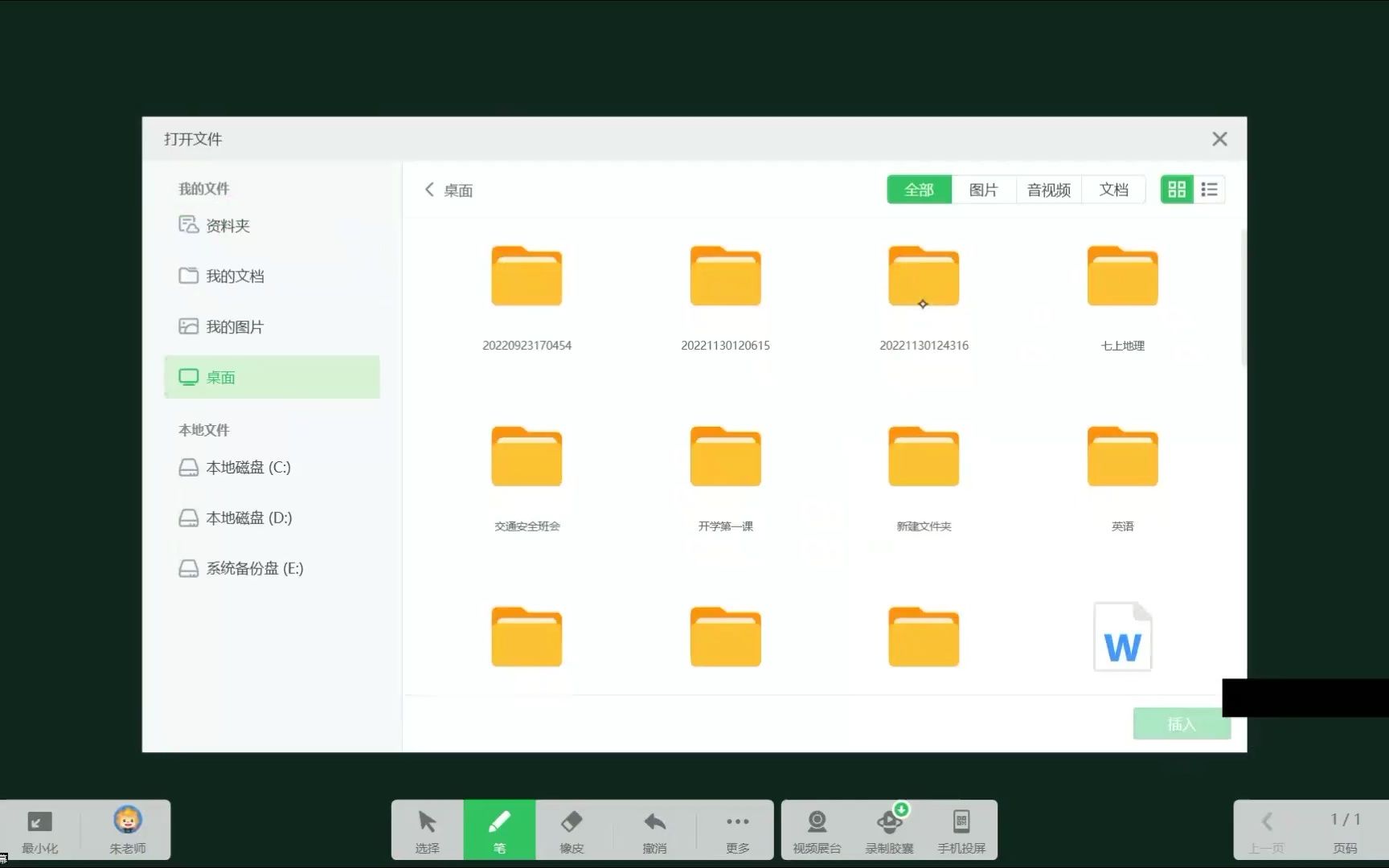Go back using the 桌面 back chevron
The image size is (1389, 868).
pos(430,190)
